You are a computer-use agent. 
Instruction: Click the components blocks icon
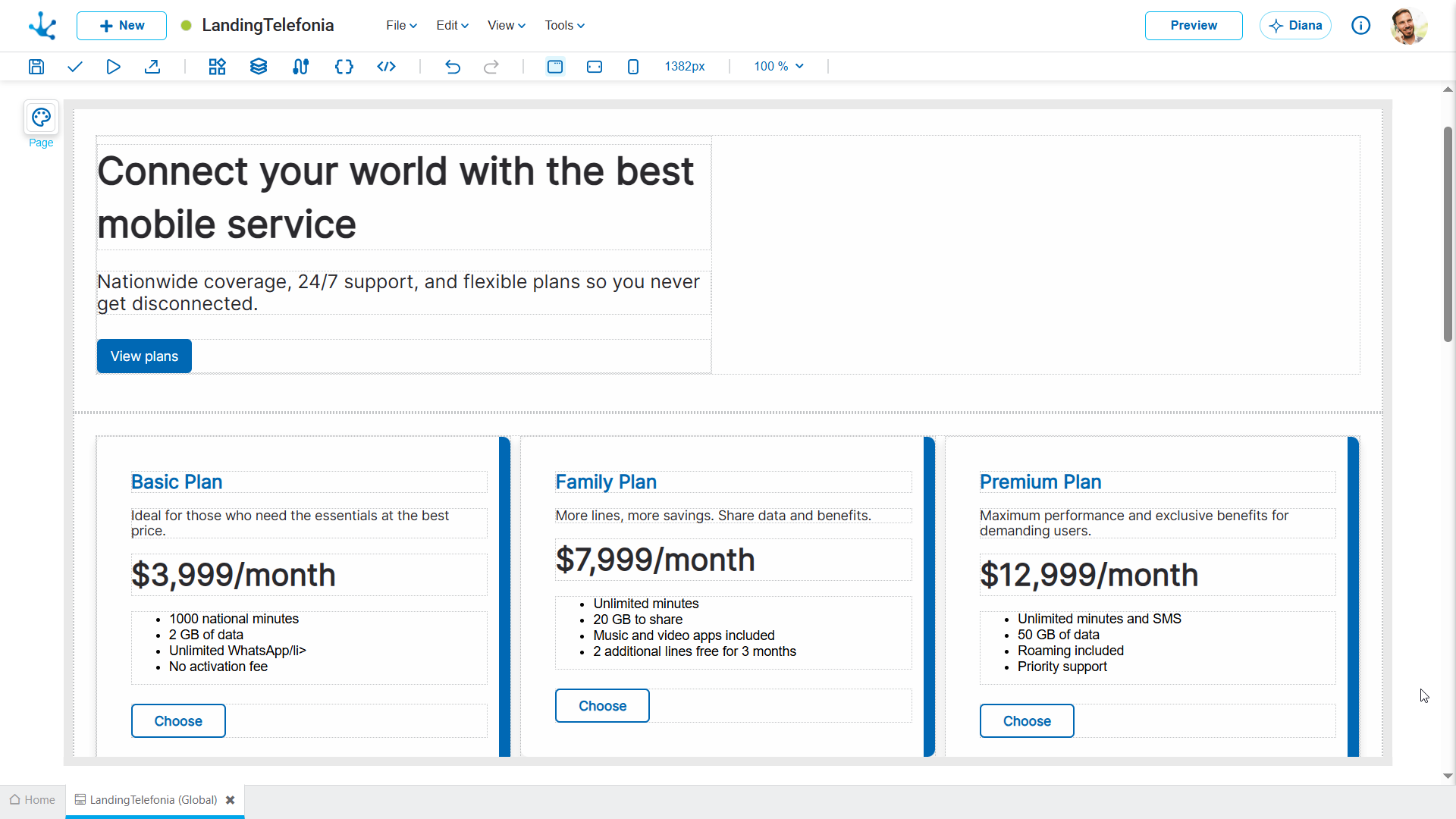[x=217, y=67]
